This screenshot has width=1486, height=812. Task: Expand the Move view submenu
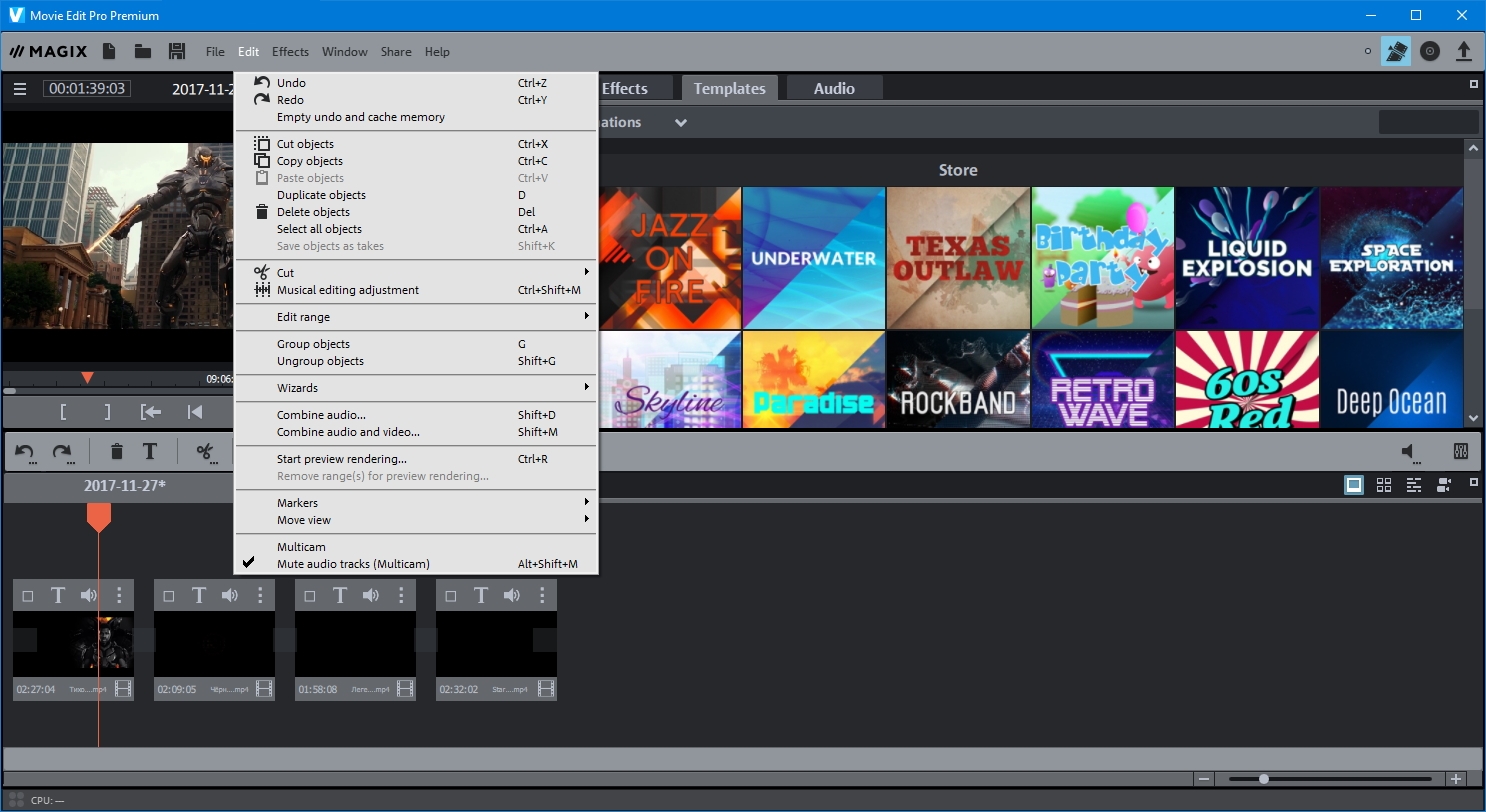coord(415,520)
